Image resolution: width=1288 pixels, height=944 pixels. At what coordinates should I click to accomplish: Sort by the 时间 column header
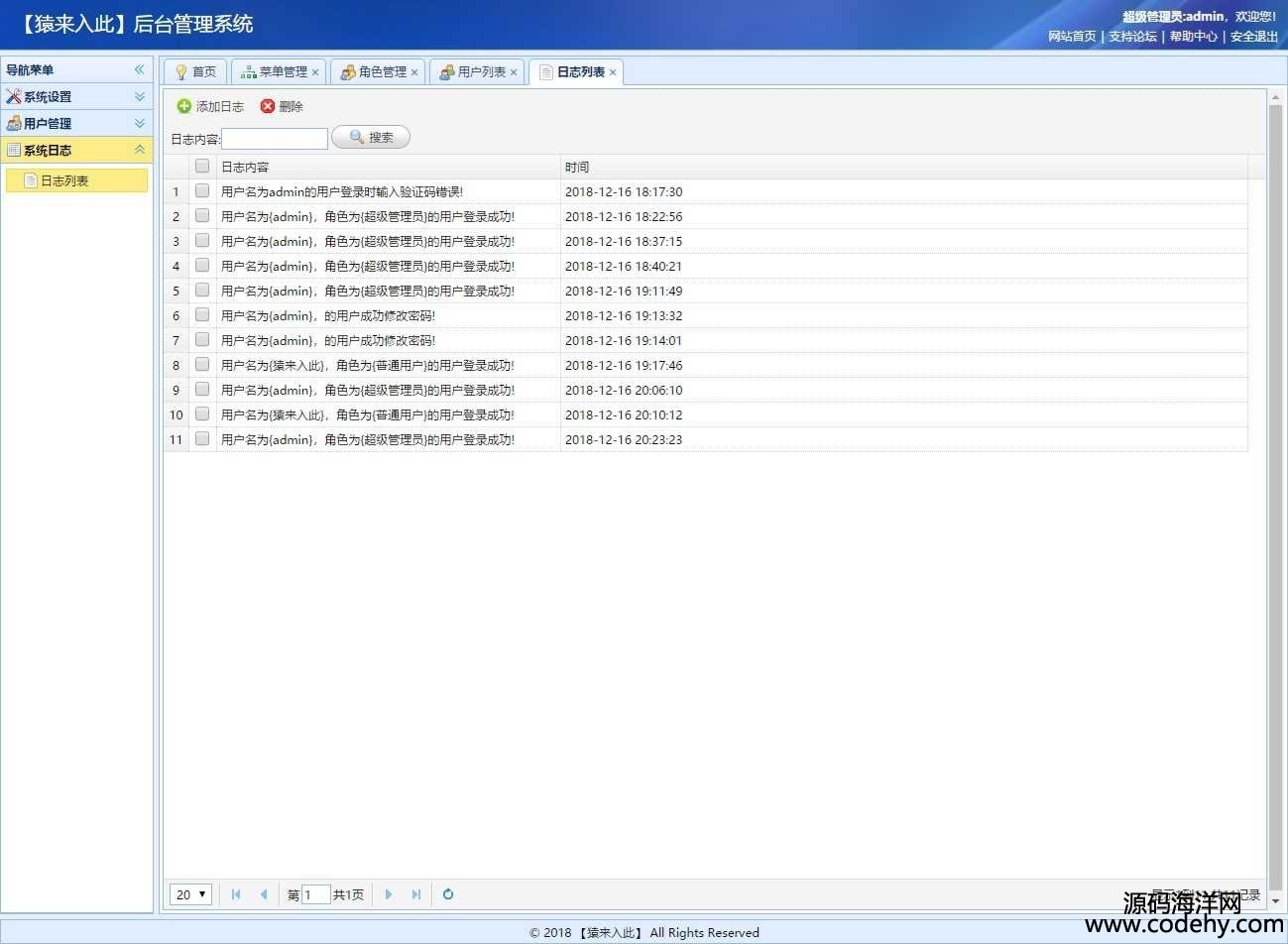pyautogui.click(x=904, y=167)
